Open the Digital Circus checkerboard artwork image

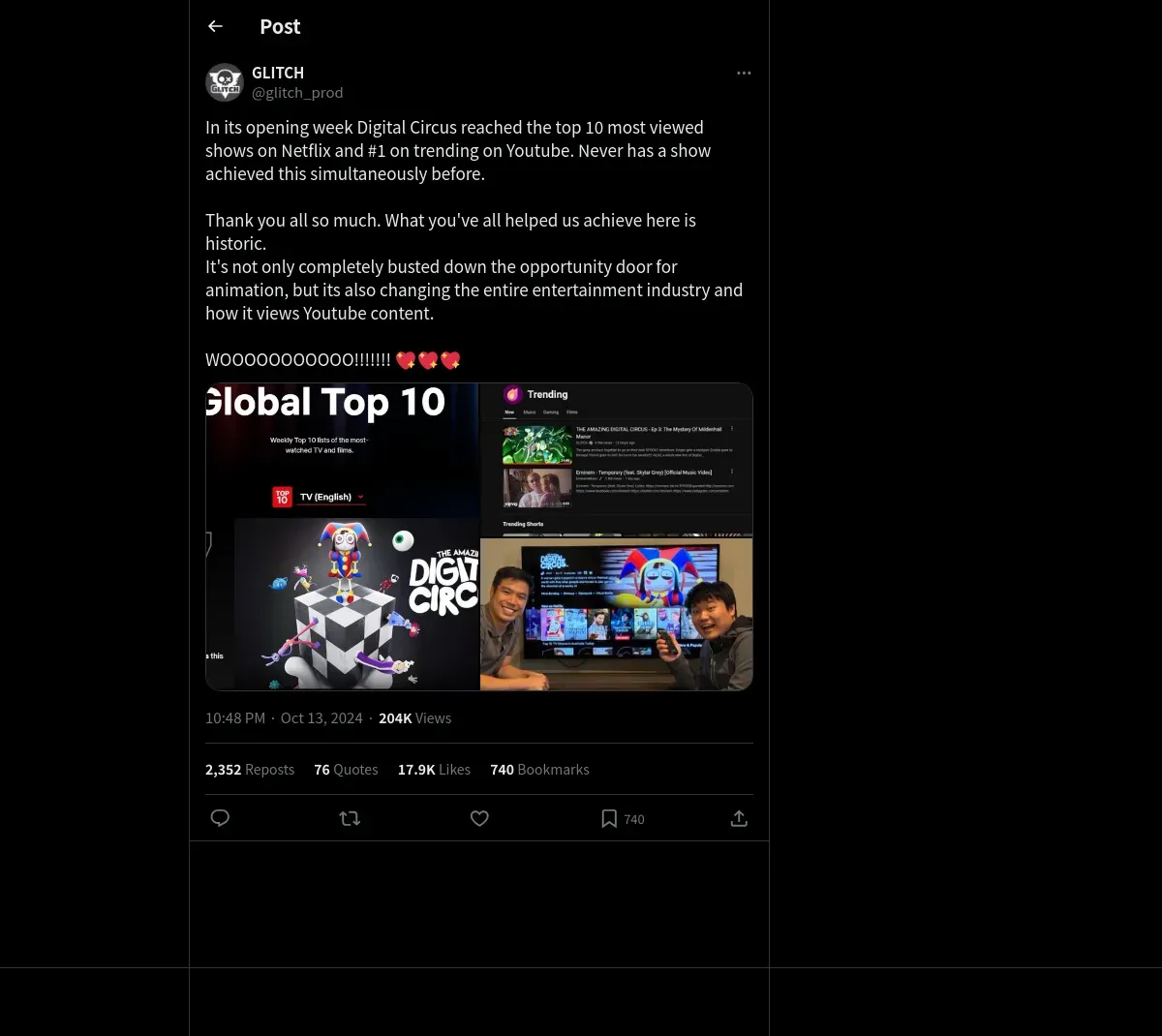tap(356, 604)
